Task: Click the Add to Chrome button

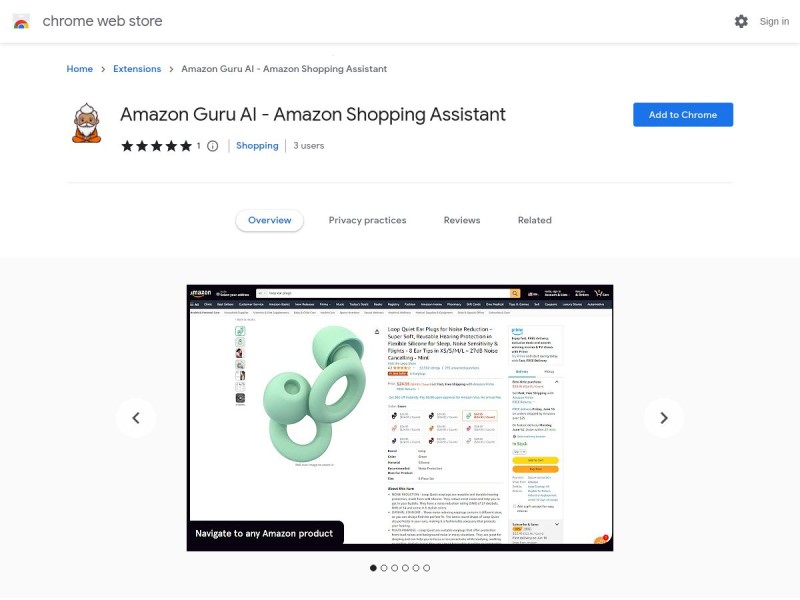Action: pyautogui.click(x=683, y=115)
